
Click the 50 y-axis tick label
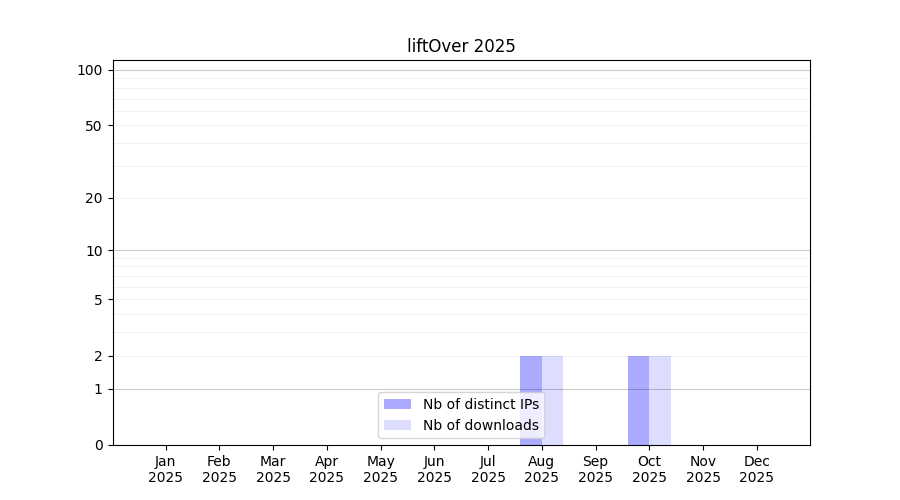(94, 126)
